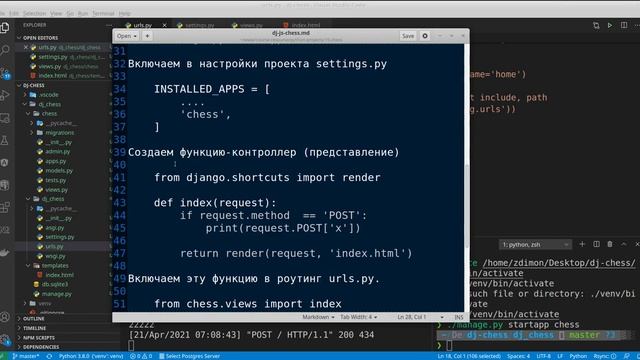Click the Split Editor icon in the VS Code toolbar
Image resolution: width=640 pixels, height=360 pixels.
click(624, 25)
